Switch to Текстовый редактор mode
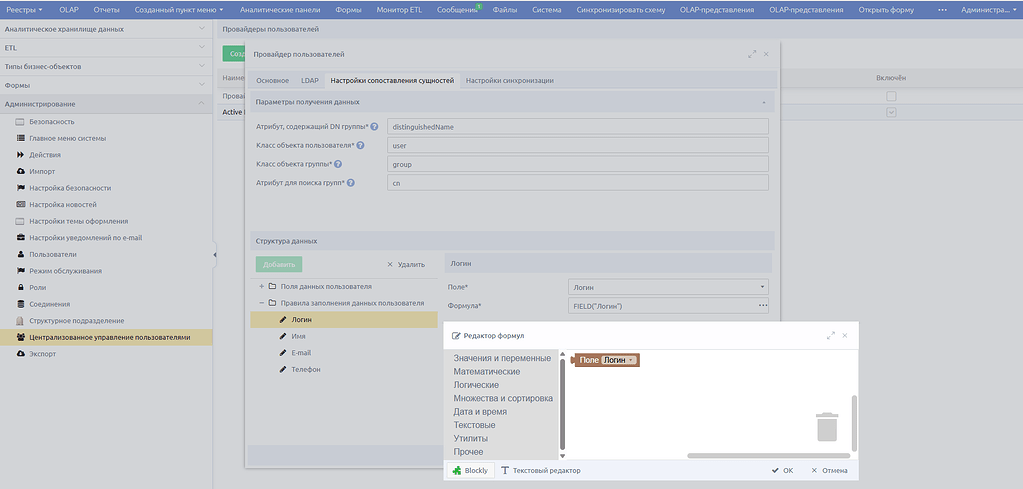Image resolution: width=1023 pixels, height=489 pixels. [x=541, y=470]
